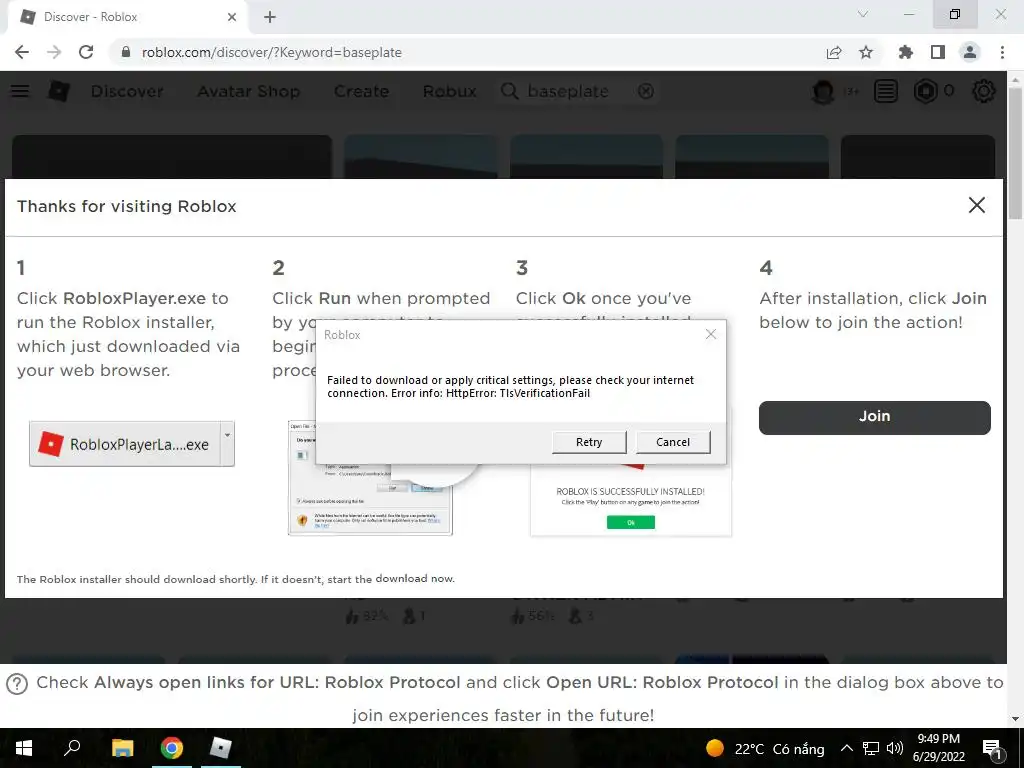The image size is (1024, 768).
Task: Open Chrome profile avatar
Action: [x=970, y=52]
